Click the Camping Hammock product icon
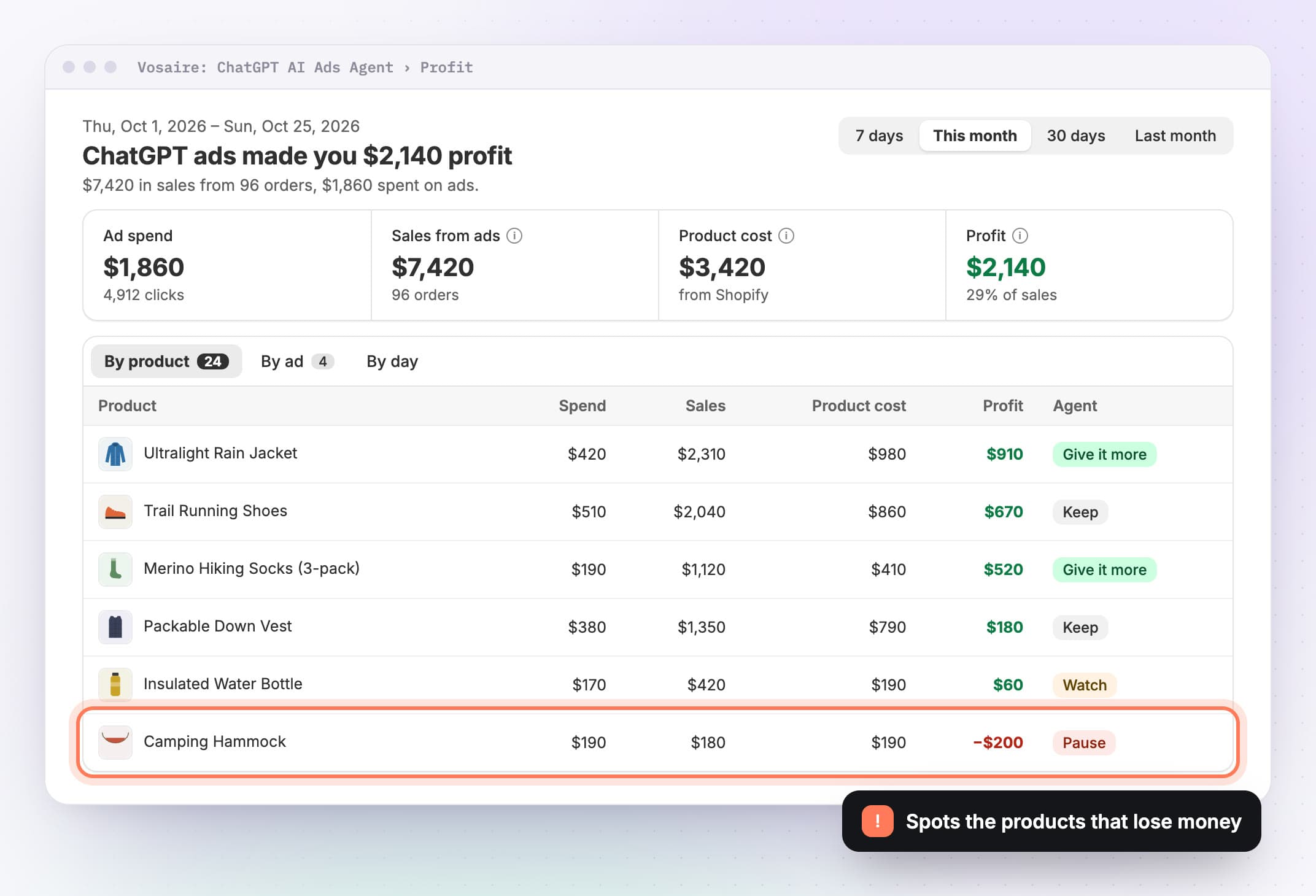 tap(115, 742)
